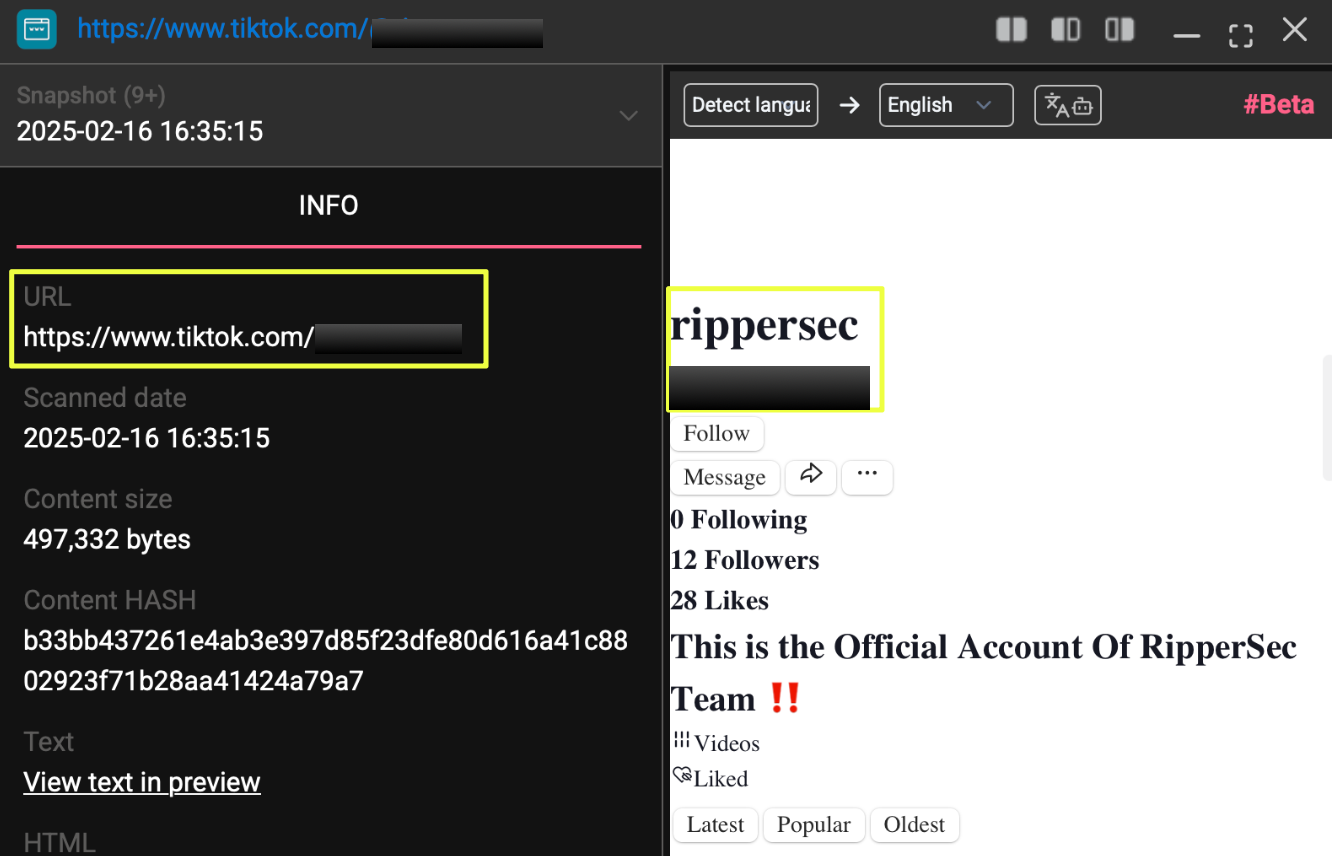Switch to equal split panel layout
The image size is (1336, 856).
[1011, 30]
